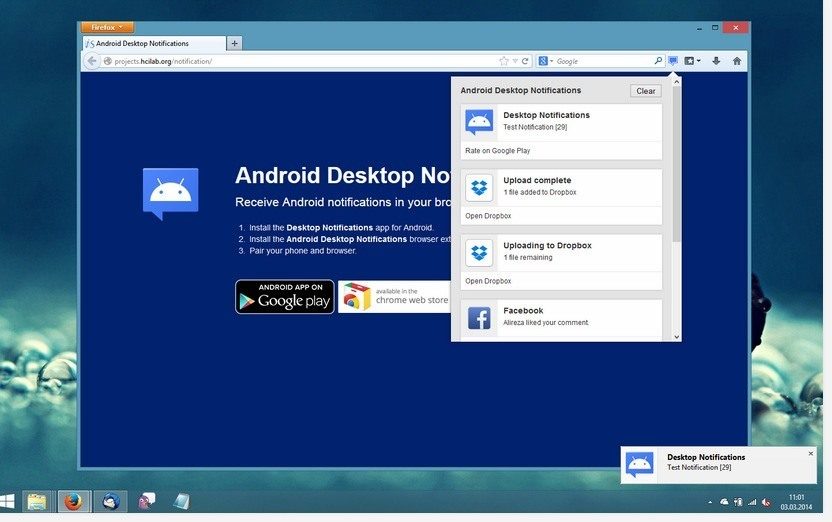Open Thunderbird from the taskbar
Screen dimensions: 832x522
(110, 501)
